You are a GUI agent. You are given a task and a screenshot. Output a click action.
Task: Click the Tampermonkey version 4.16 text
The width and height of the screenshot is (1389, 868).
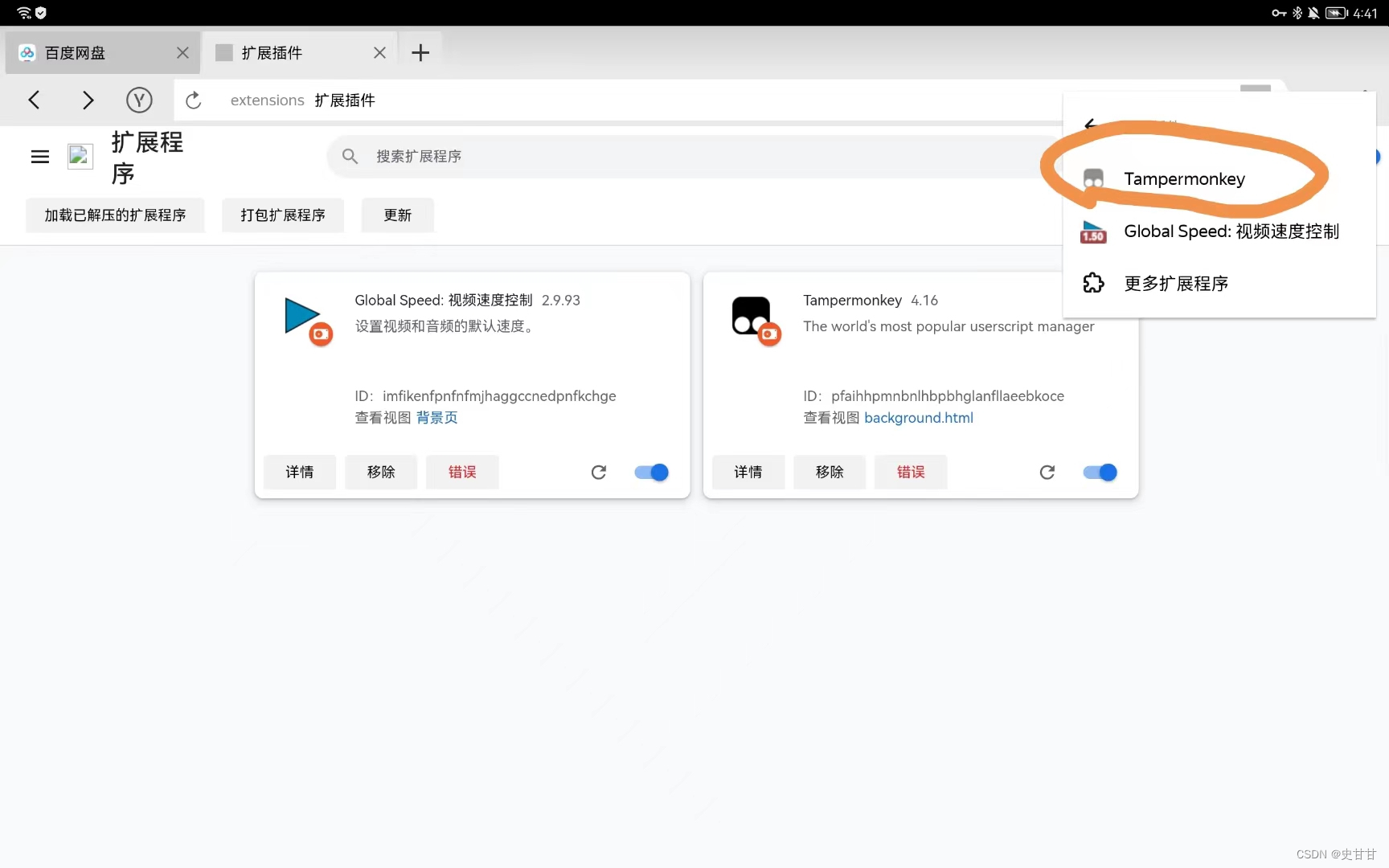pos(924,301)
